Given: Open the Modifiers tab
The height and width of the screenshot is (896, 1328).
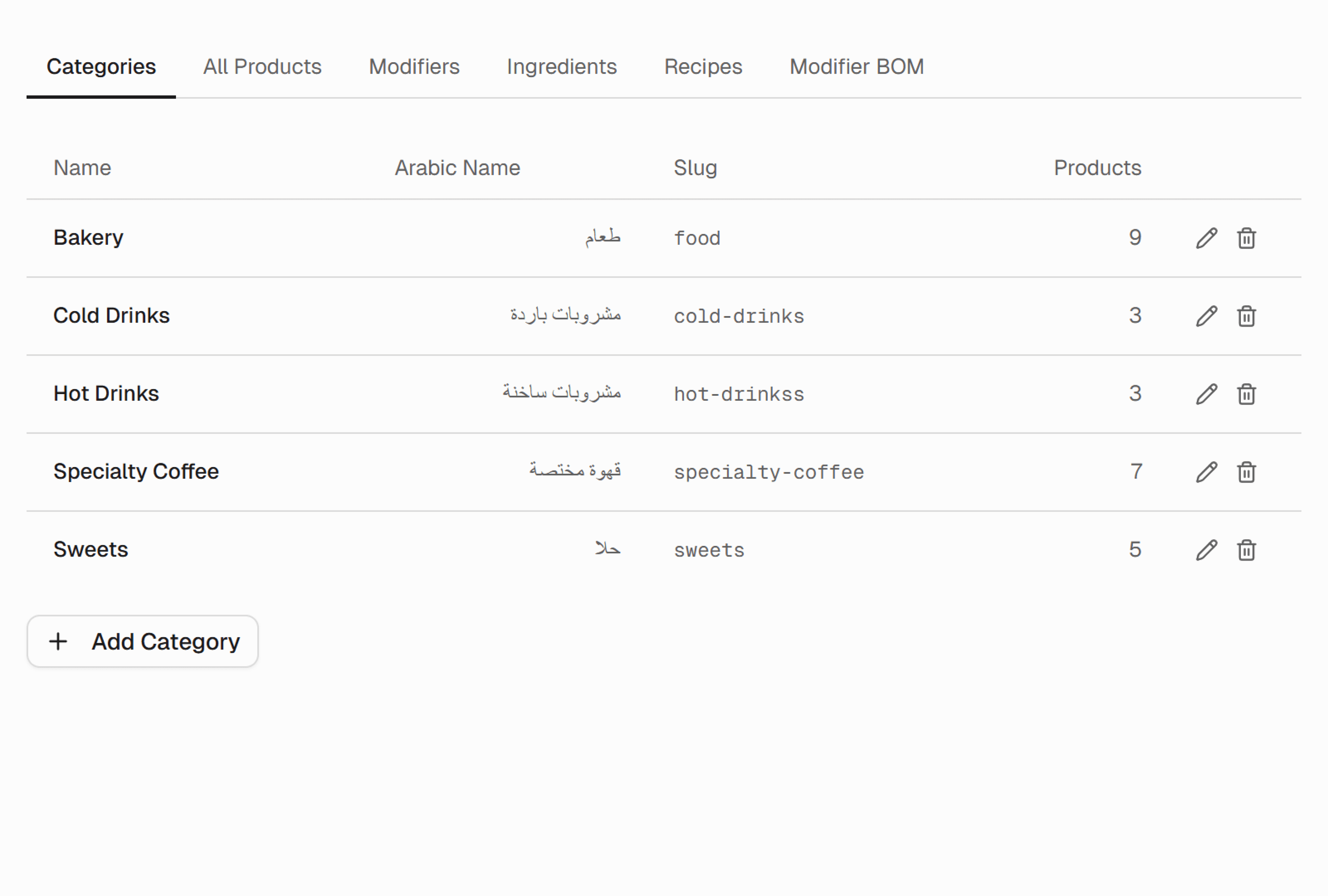Looking at the screenshot, I should pyautogui.click(x=414, y=67).
